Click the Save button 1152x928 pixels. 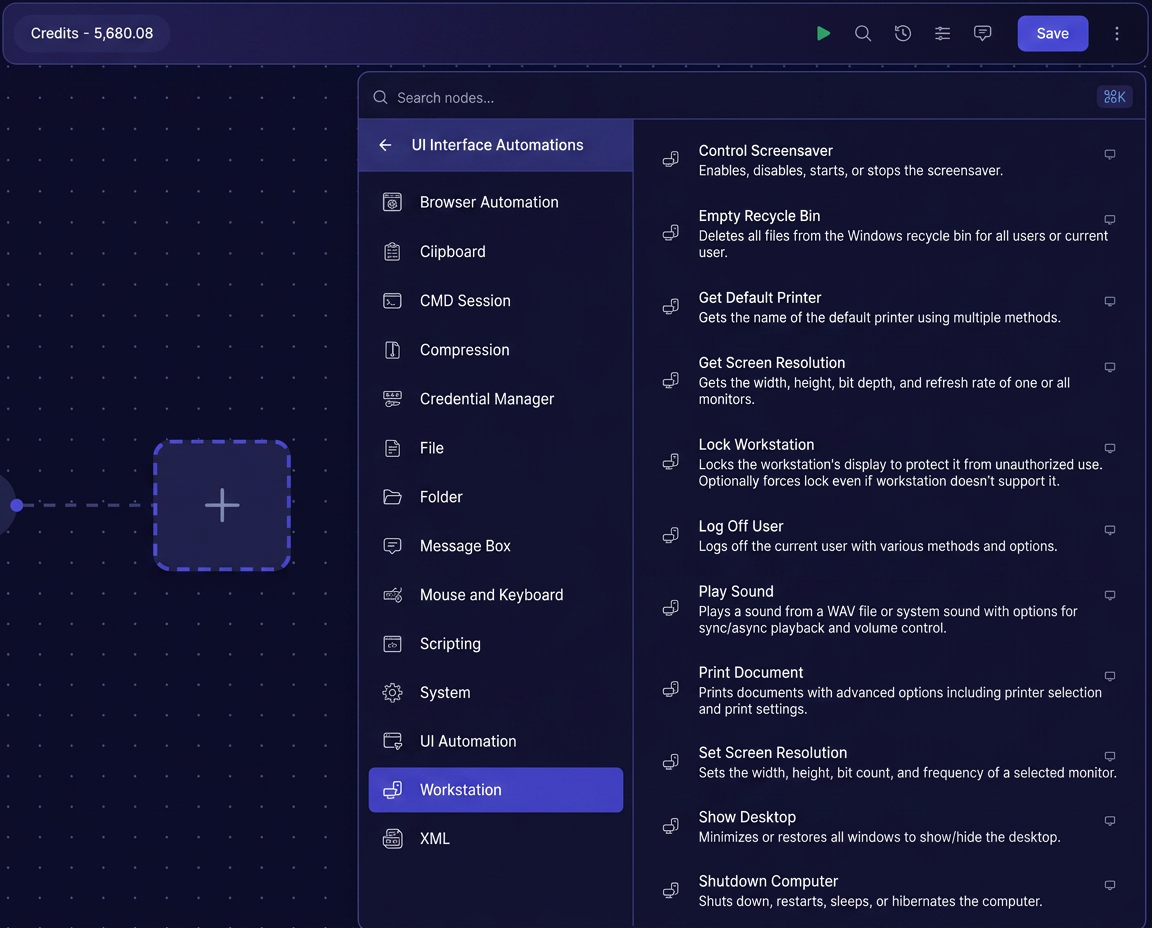coord(1052,33)
